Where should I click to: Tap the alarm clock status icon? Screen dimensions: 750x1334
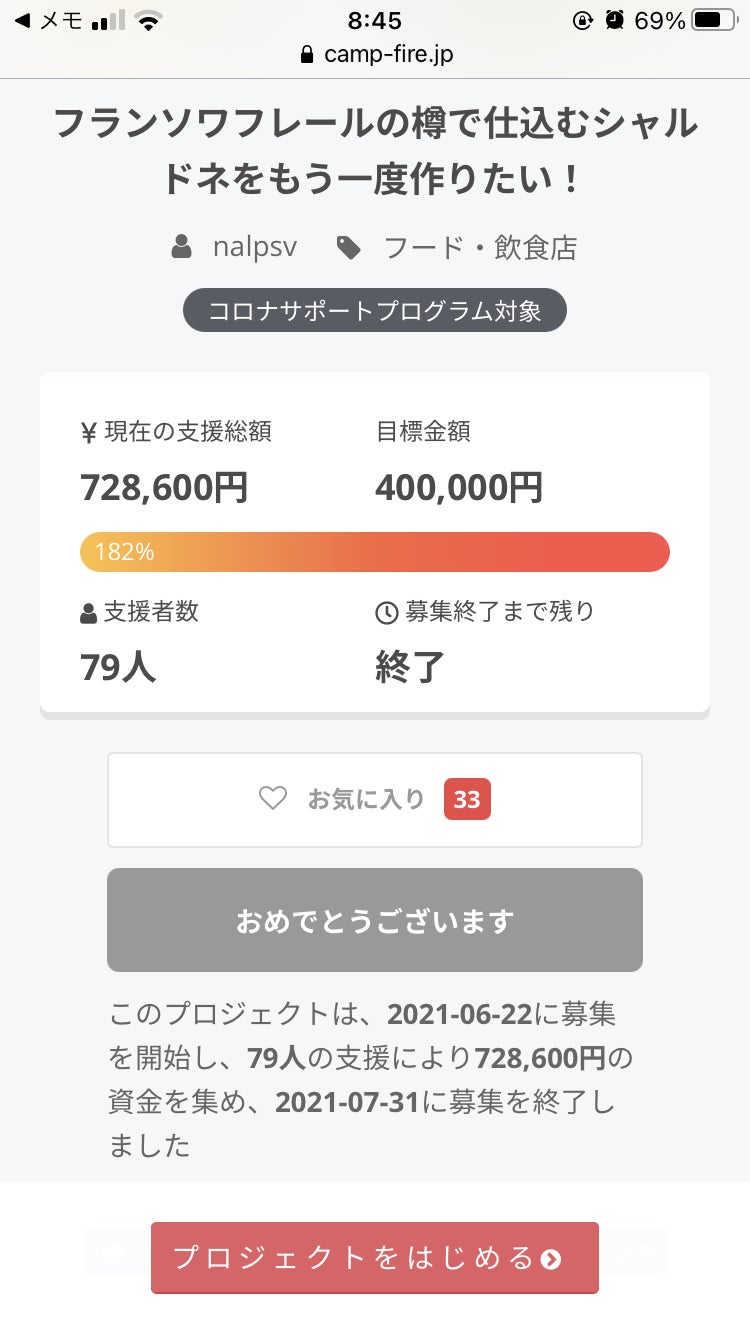[x=615, y=20]
